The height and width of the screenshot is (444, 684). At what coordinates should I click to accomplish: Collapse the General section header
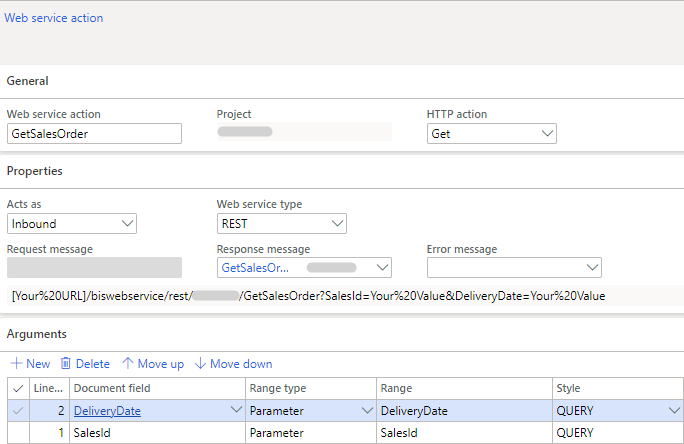(28, 81)
